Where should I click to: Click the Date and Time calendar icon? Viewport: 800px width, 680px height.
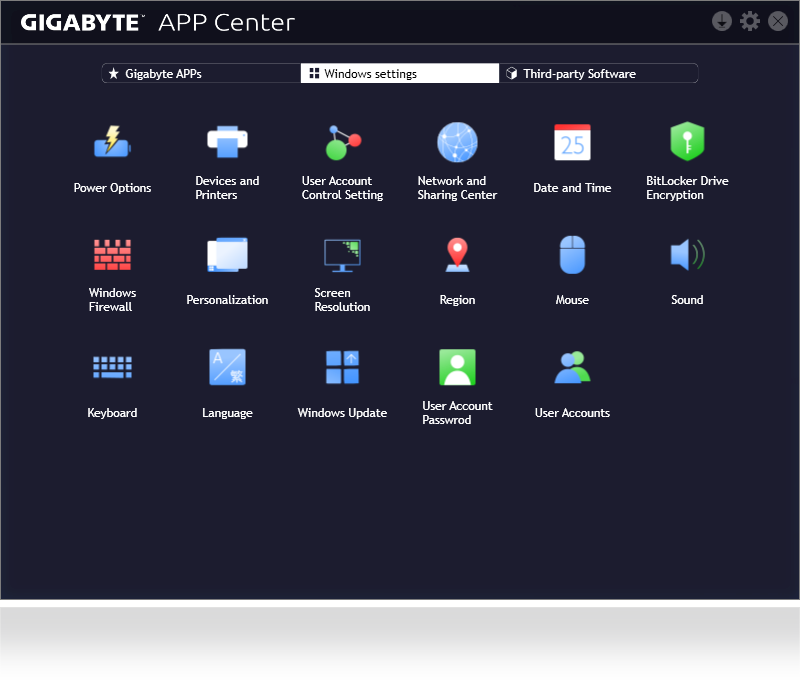[x=572, y=143]
